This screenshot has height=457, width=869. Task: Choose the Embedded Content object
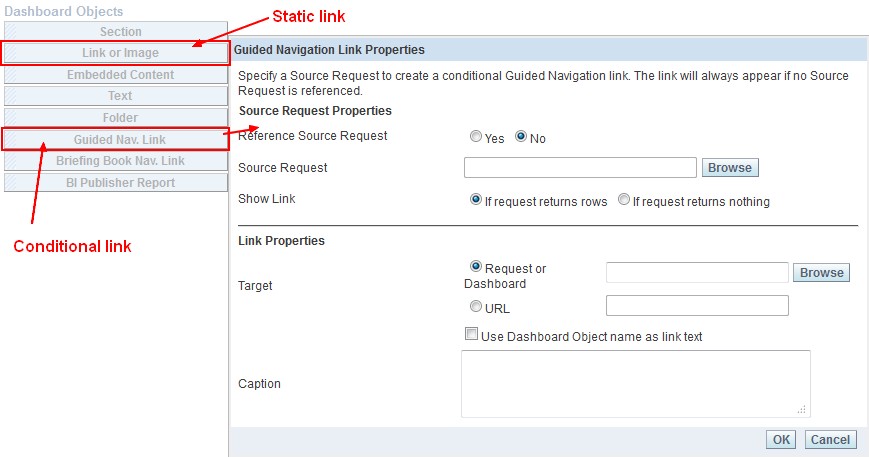pyautogui.click(x=120, y=75)
